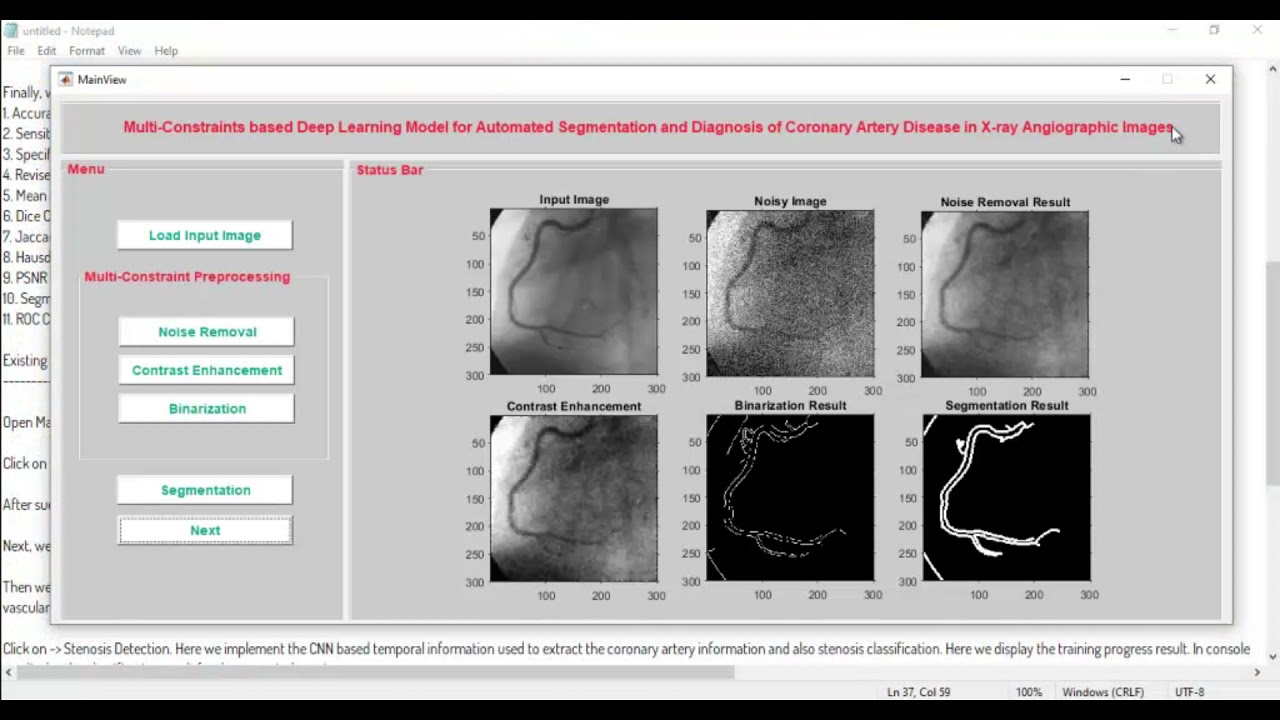Click the MATLAB icon in MainView title bar
Screen dimensions: 1280x720
click(66, 79)
